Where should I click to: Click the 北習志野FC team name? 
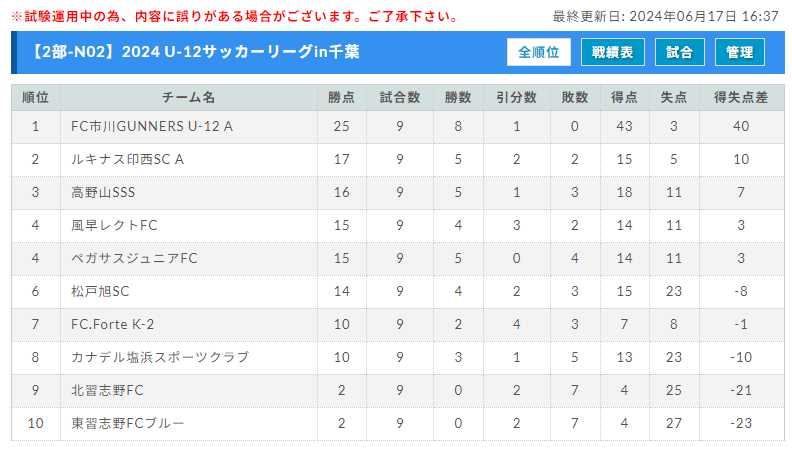pos(108,390)
